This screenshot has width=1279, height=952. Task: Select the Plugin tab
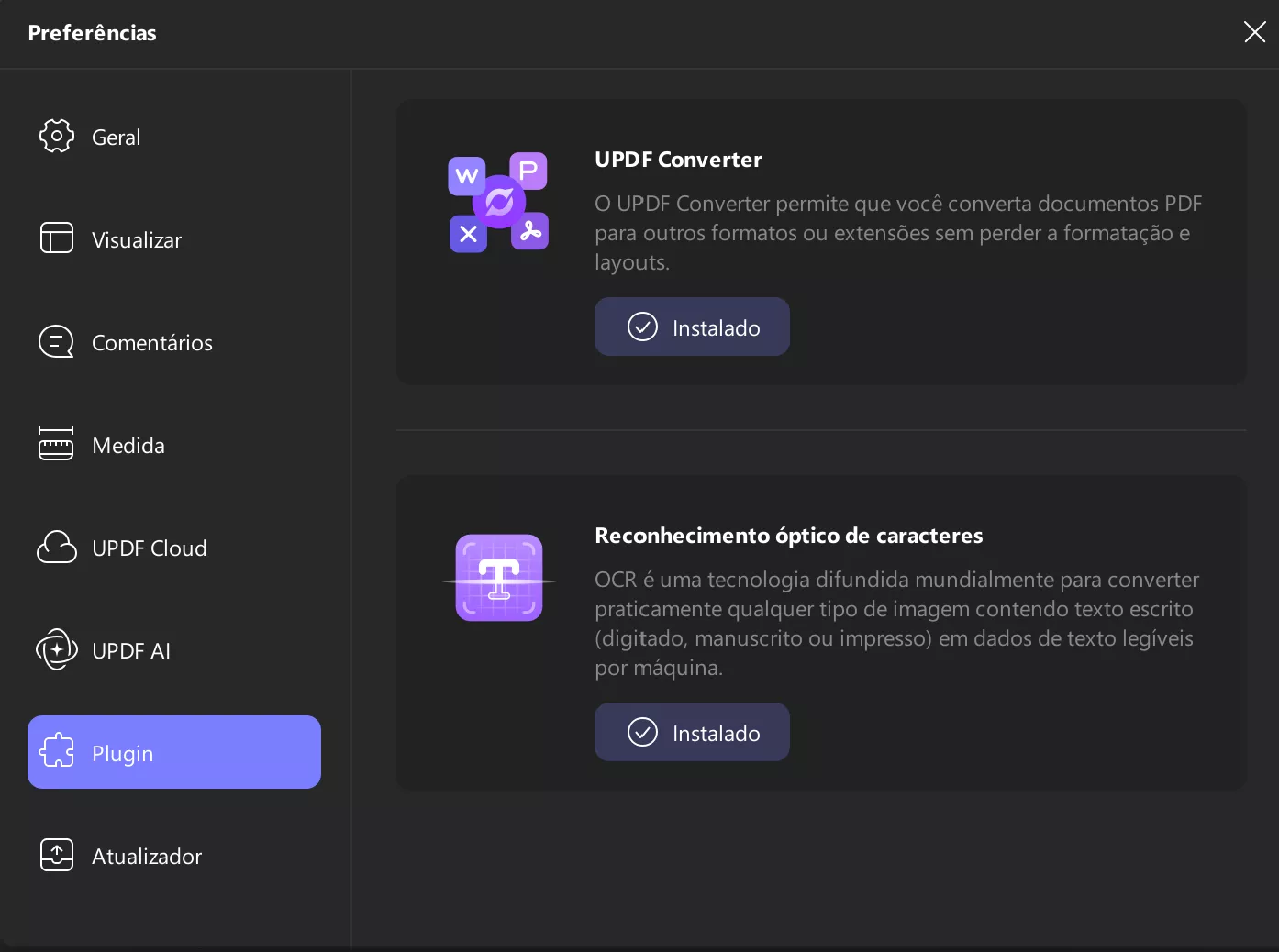(174, 752)
